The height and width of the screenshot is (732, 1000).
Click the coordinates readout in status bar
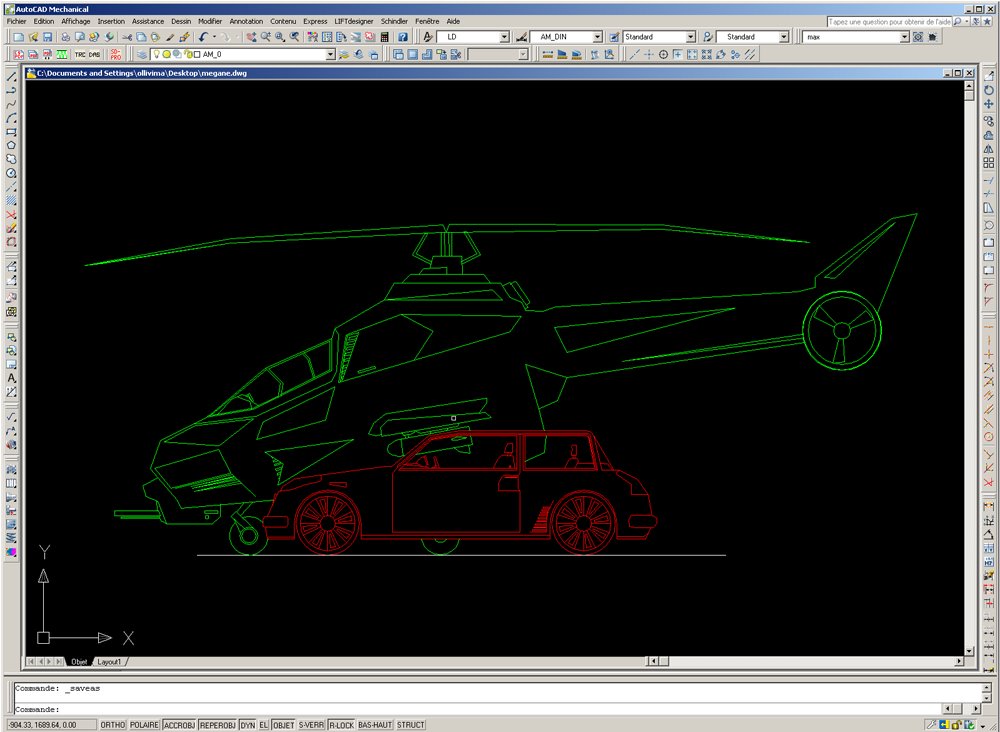coord(50,725)
